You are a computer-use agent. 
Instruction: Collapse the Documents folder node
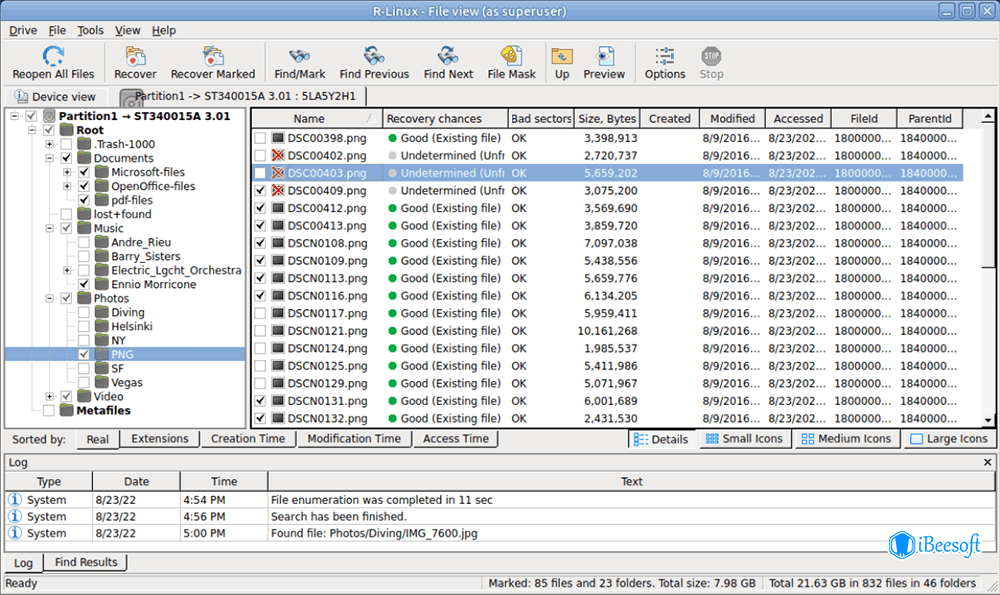49,158
